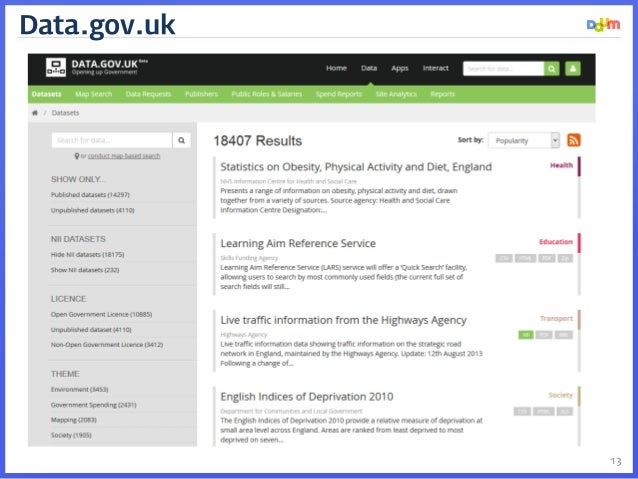Click the Education theme label
Viewport: 638px width, 479px height.
click(556, 242)
